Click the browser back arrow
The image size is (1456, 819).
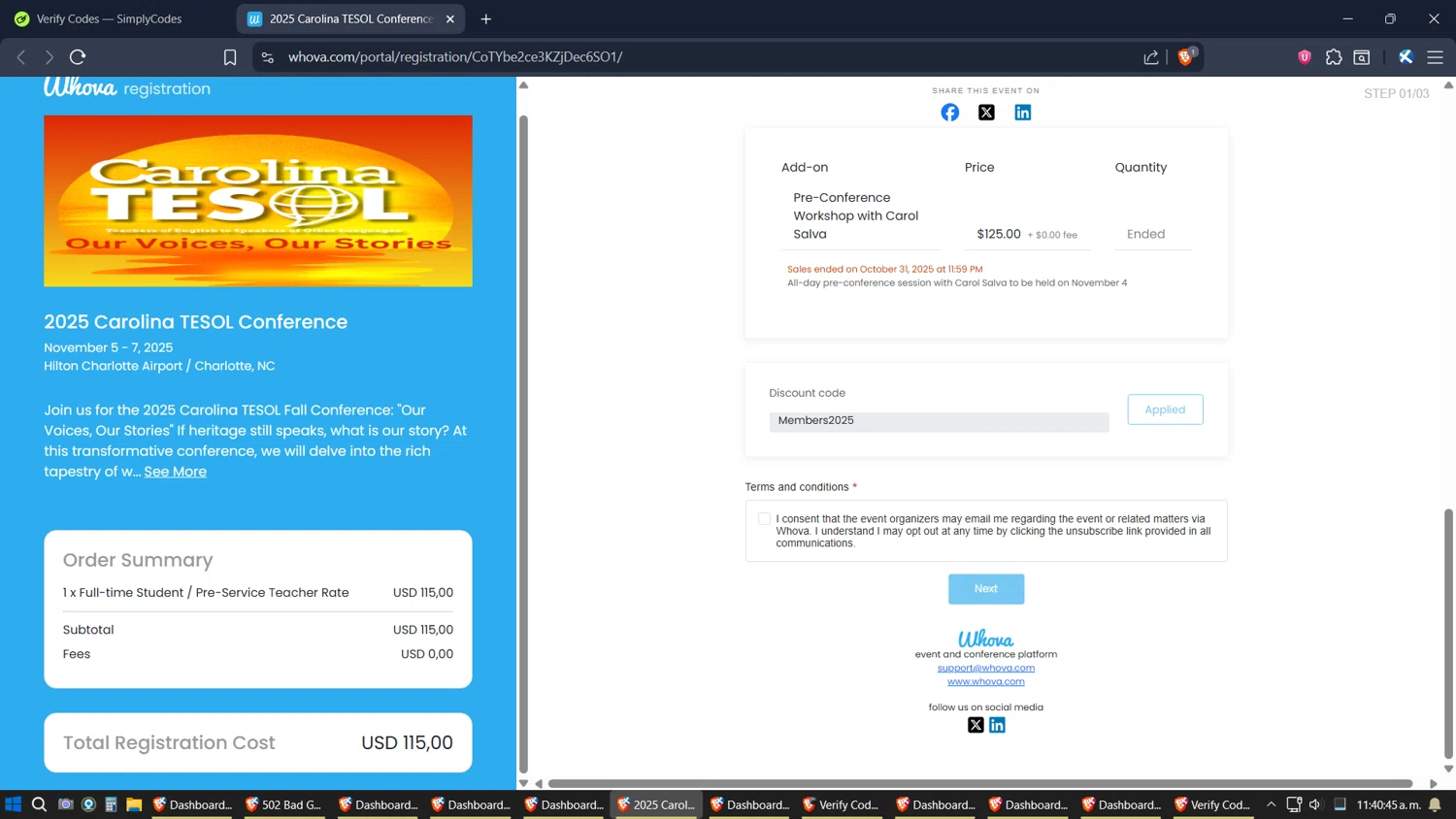point(21,57)
